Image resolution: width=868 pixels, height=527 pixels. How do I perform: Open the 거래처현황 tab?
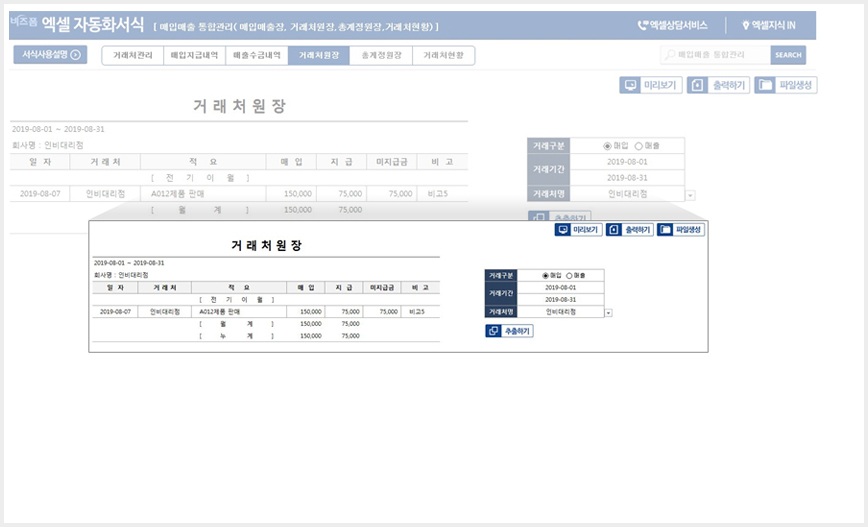point(443,55)
